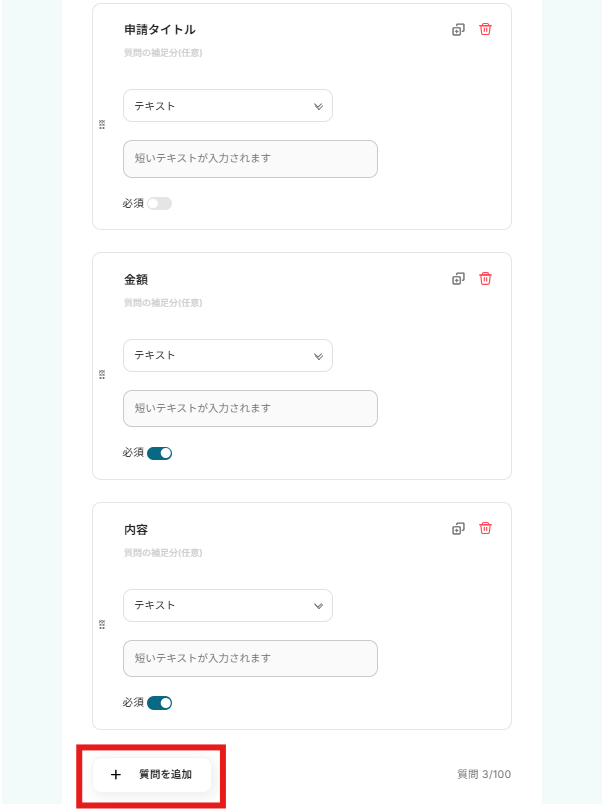
Task: Expand テキスト dropdown in 金額 question
Action: (228, 355)
